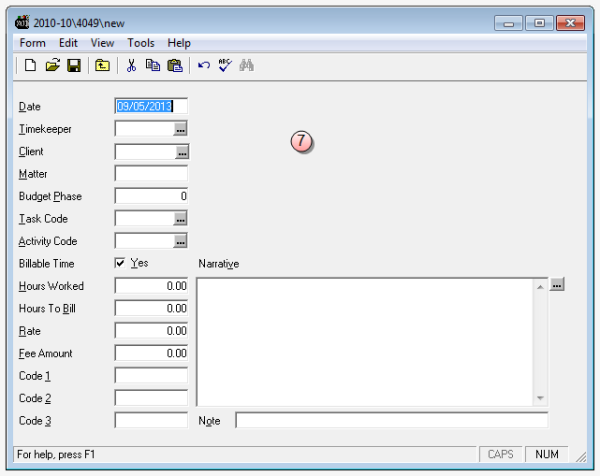Open the Timekeeper lookup browse button
The width and height of the screenshot is (600, 476).
(x=181, y=129)
